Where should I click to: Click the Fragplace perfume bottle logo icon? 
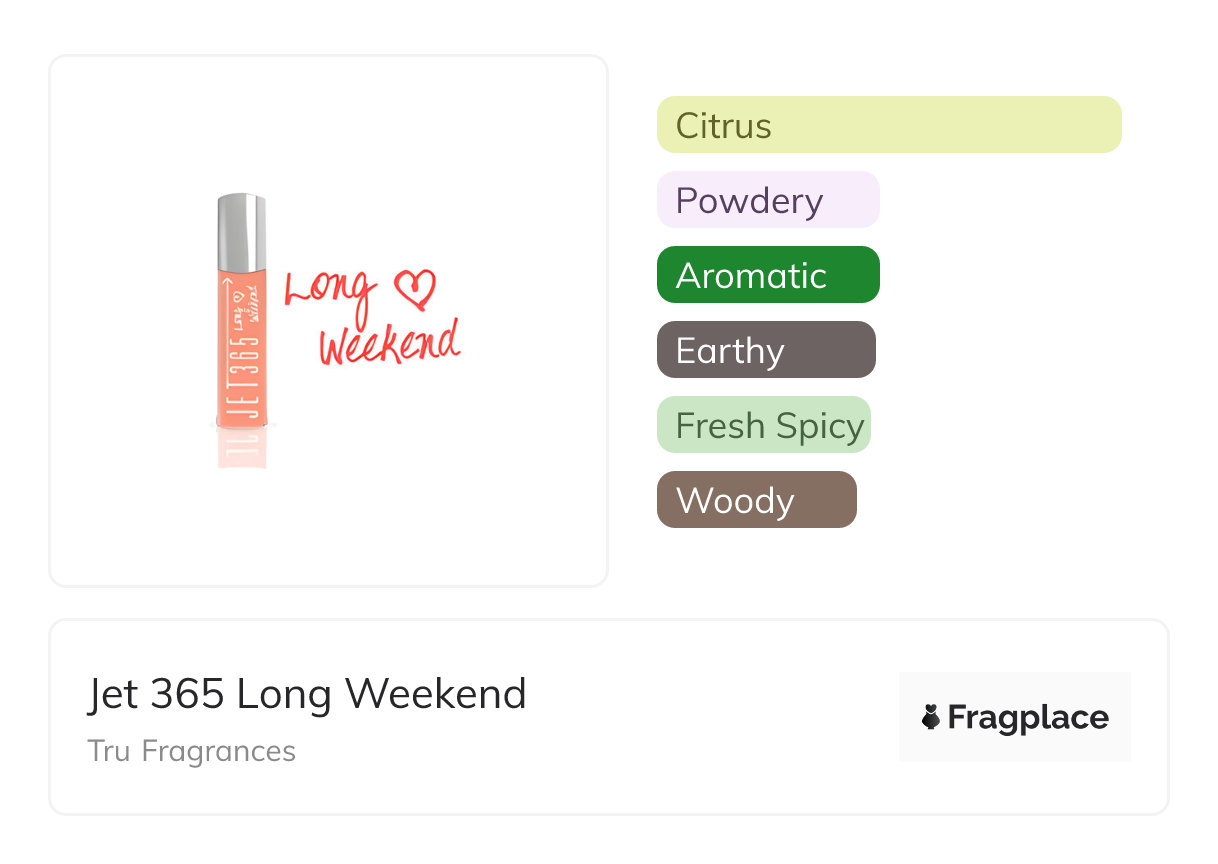tap(931, 717)
